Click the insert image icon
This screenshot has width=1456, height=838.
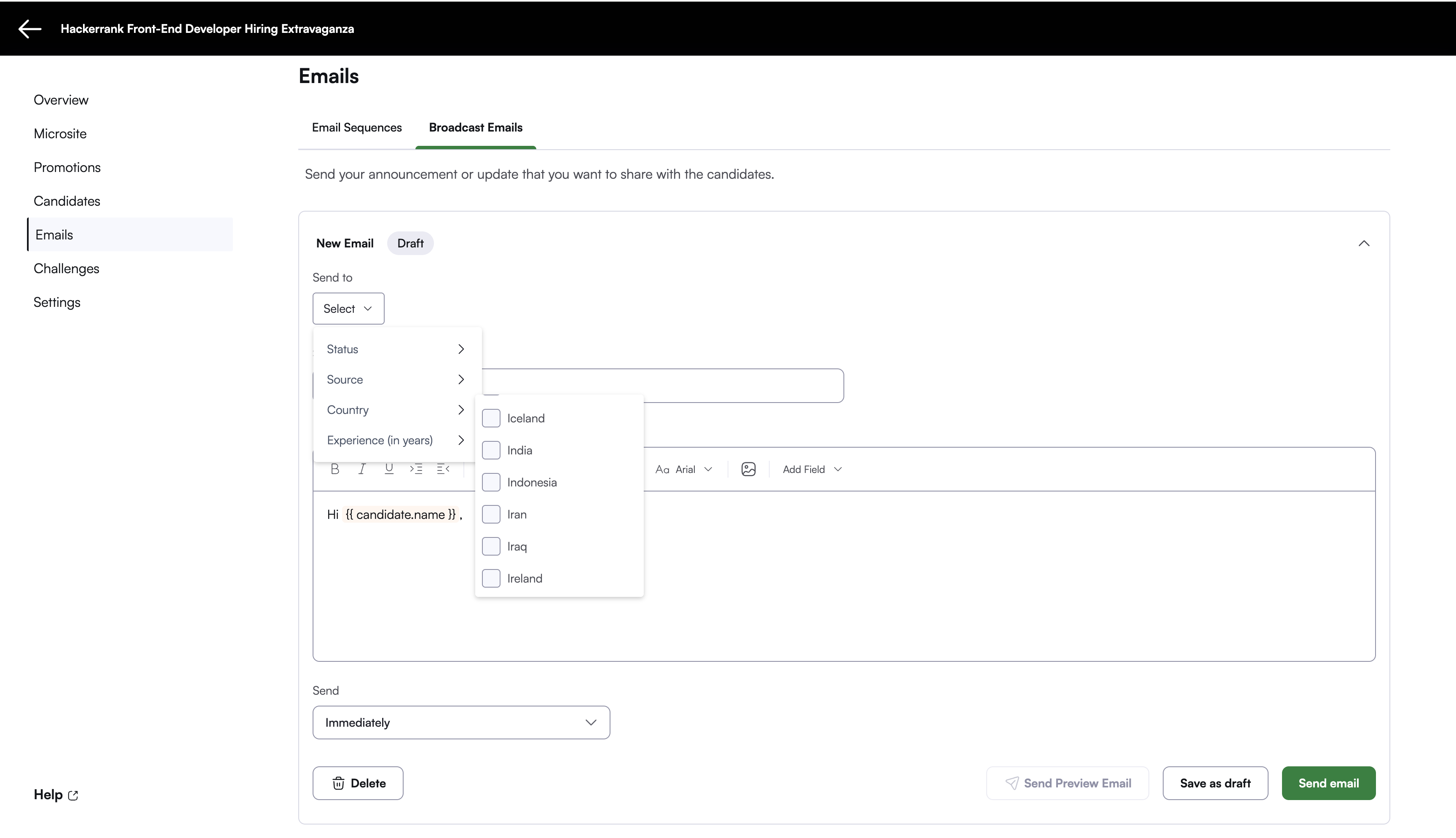748,469
